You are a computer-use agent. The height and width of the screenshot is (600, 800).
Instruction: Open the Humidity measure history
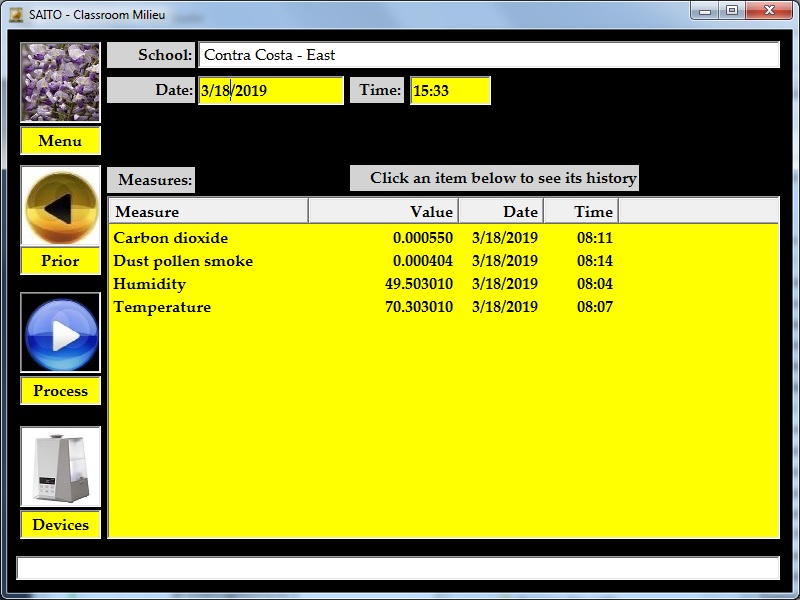pos(150,284)
